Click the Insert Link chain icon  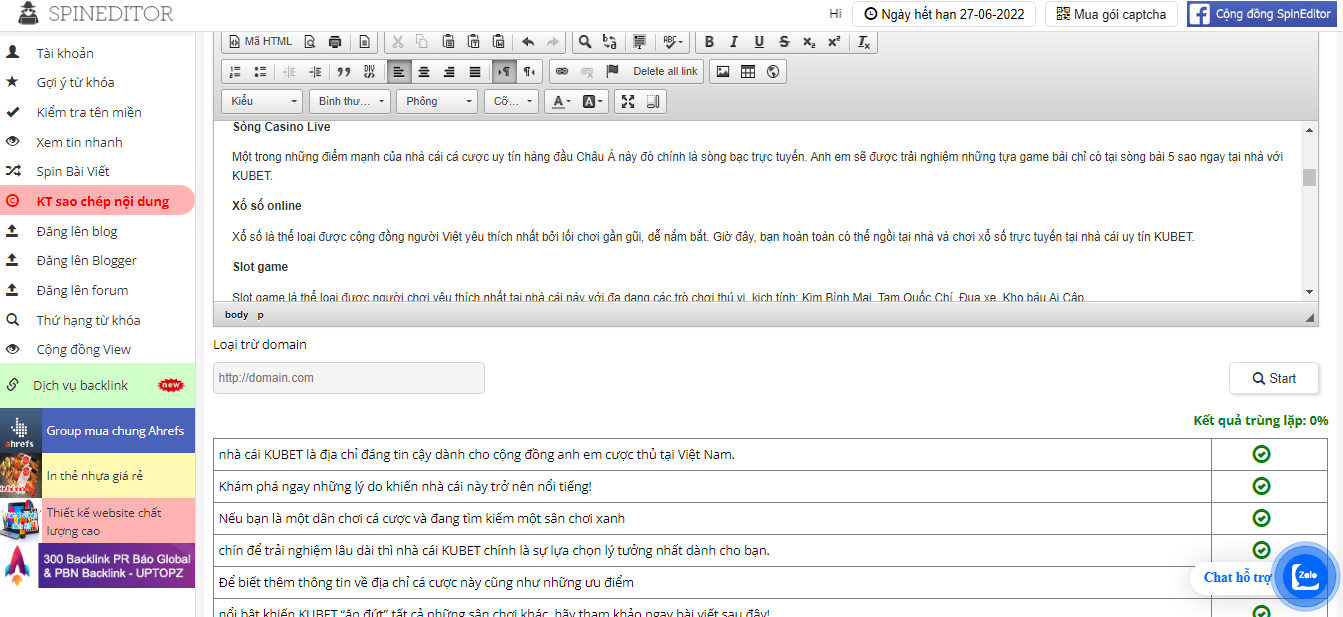pos(562,72)
